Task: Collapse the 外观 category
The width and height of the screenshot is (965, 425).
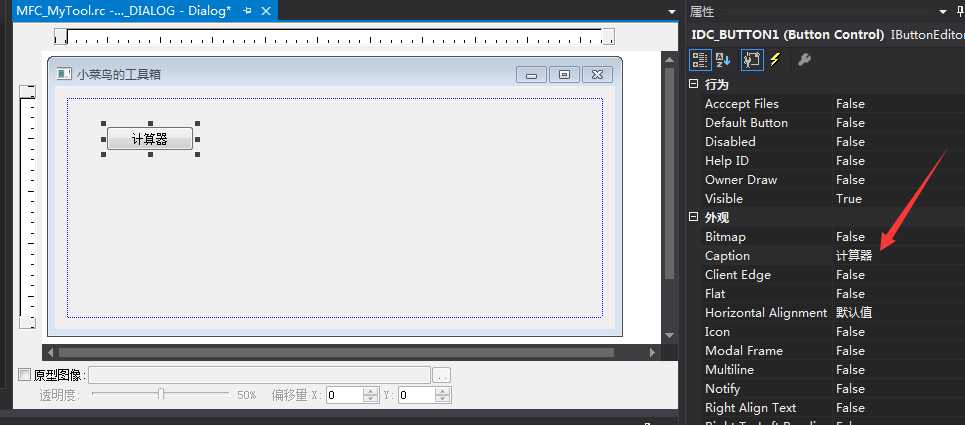Action: (x=694, y=217)
